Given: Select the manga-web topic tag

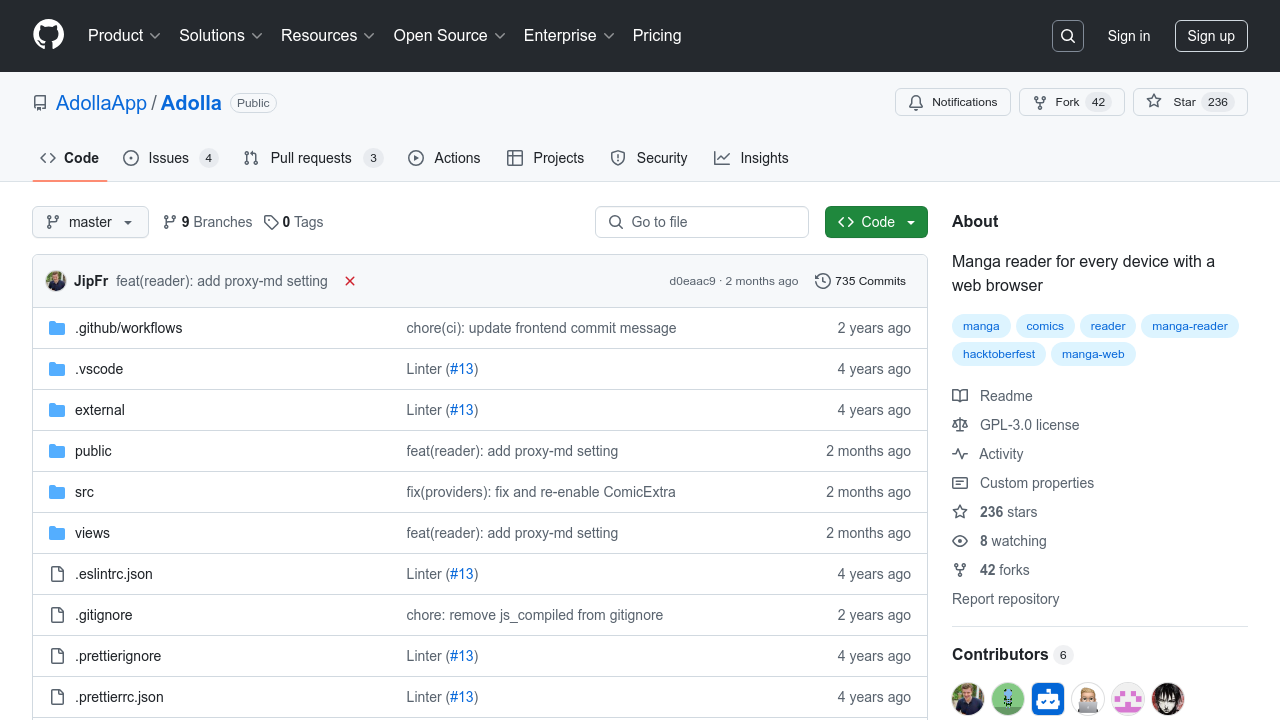Looking at the screenshot, I should pyautogui.click(x=1093, y=354).
